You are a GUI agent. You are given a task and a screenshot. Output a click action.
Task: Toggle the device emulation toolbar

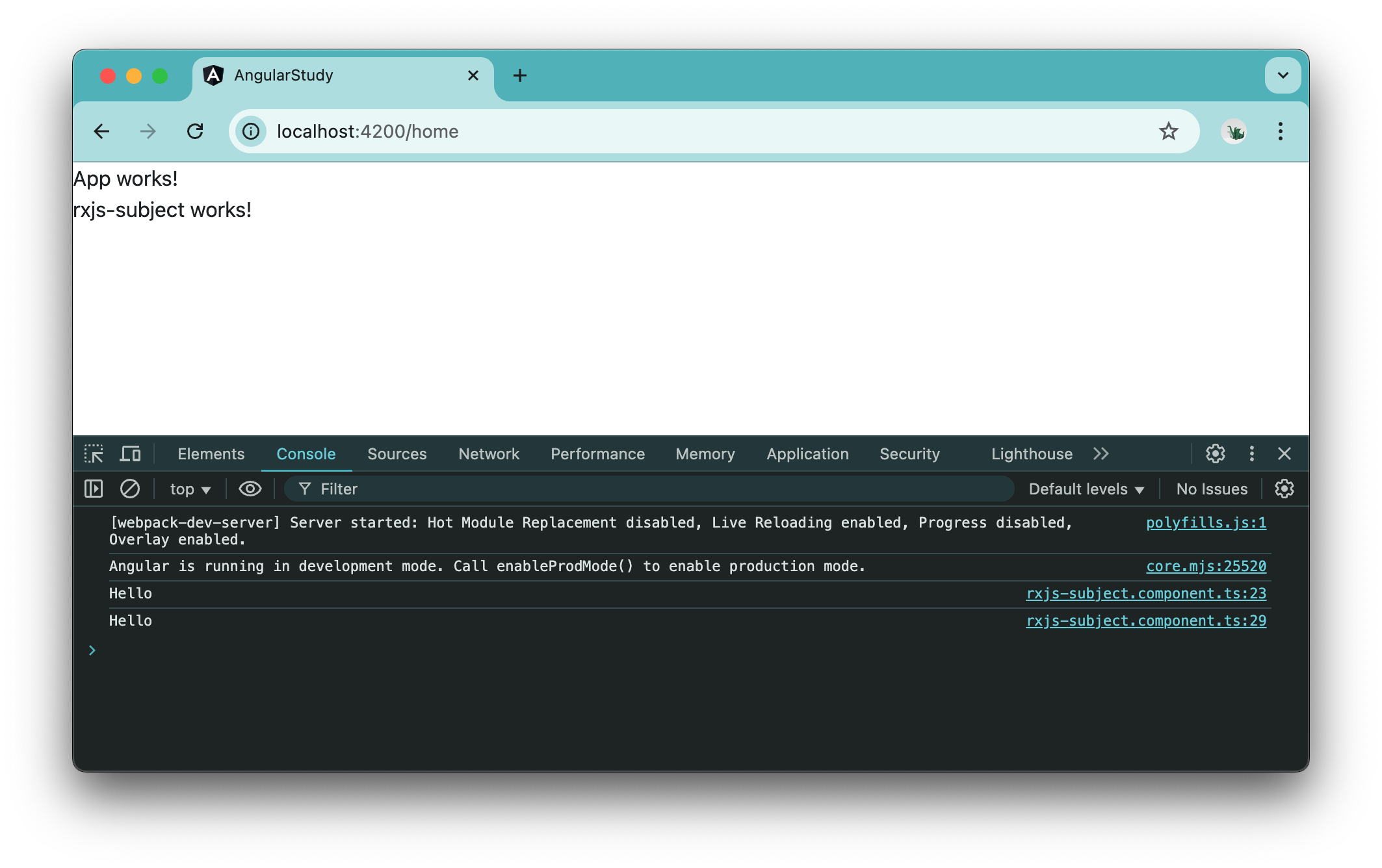pyautogui.click(x=130, y=453)
